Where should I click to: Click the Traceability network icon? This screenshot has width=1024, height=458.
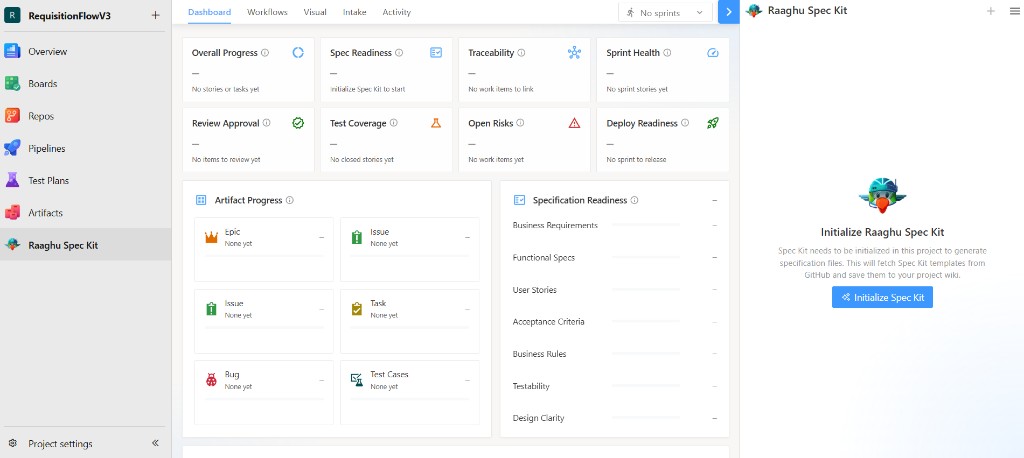575,53
